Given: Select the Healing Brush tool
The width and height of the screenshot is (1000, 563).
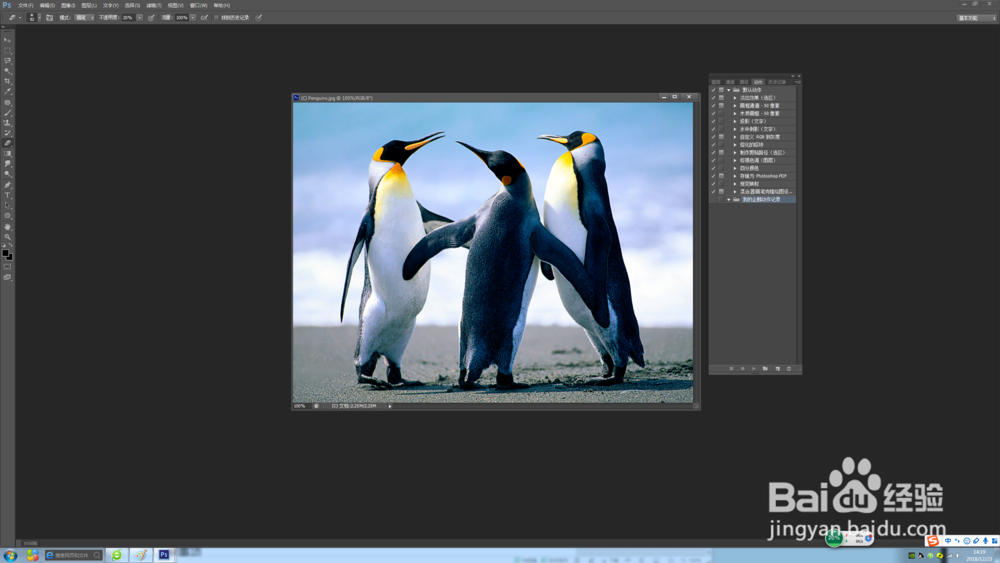Looking at the screenshot, I should click(8, 102).
